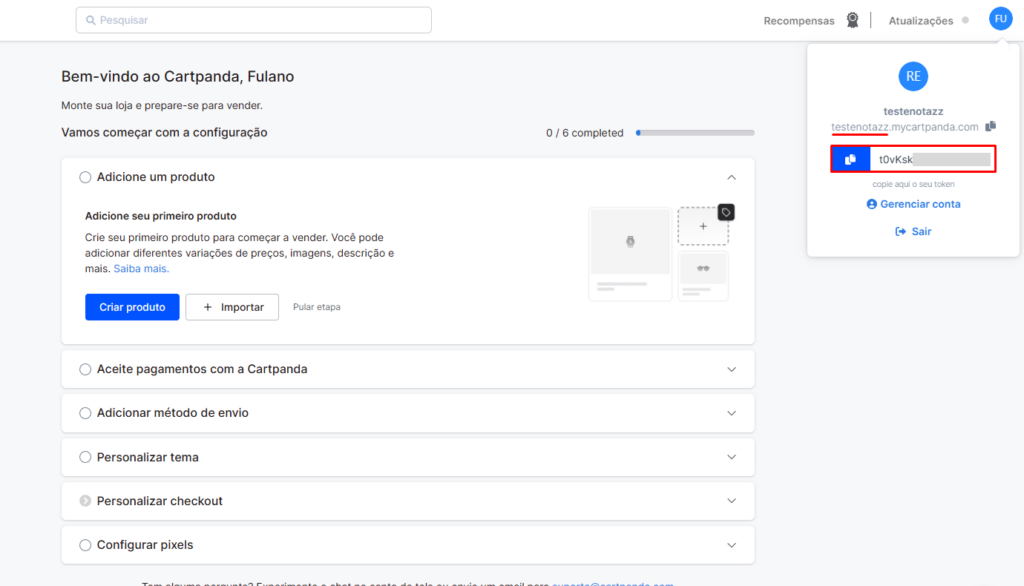The width and height of the screenshot is (1024, 586).
Task: Click the 'Personalizar tema' title
Action: (148, 457)
